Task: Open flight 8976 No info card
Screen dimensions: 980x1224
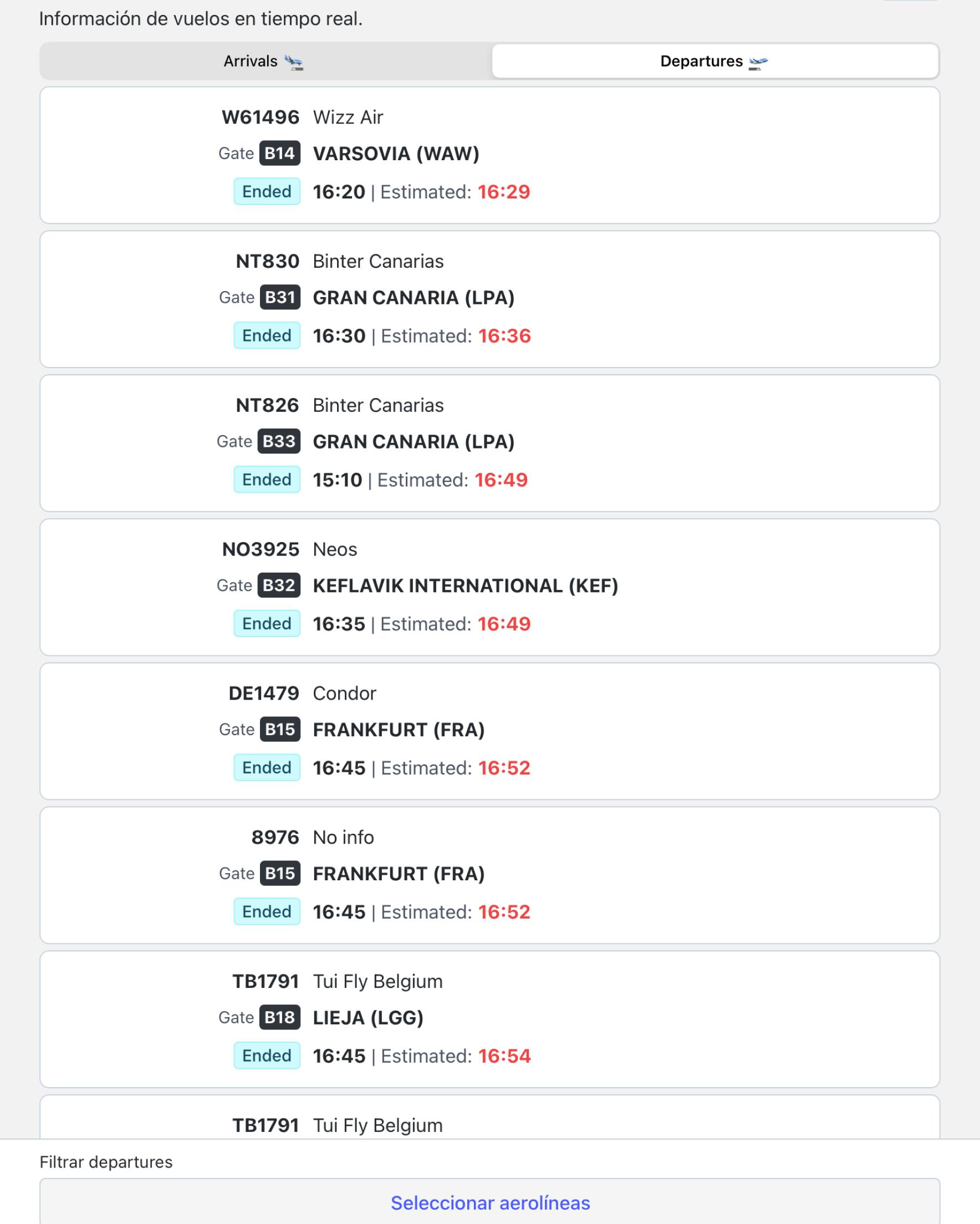Action: 489,875
